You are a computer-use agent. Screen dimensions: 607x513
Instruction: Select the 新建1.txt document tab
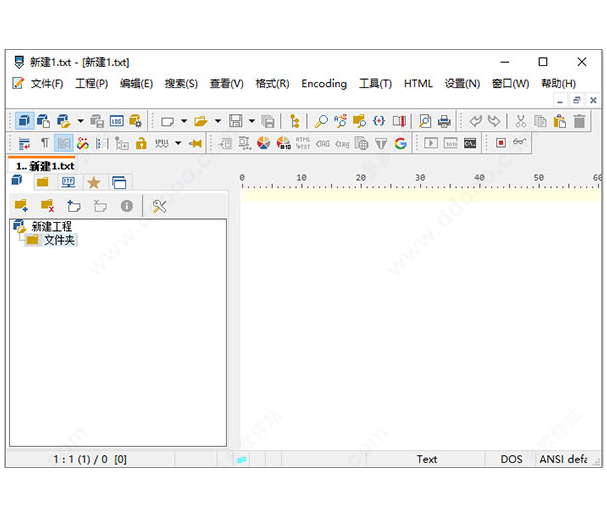point(43,166)
